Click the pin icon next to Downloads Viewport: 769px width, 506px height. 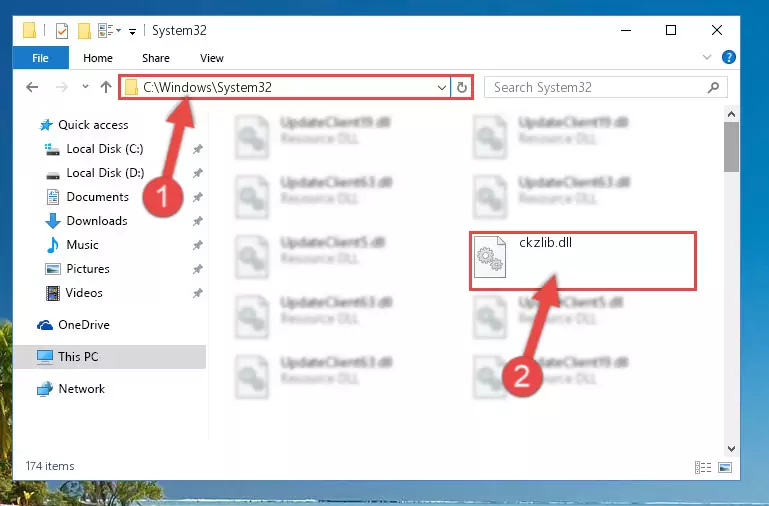197,221
